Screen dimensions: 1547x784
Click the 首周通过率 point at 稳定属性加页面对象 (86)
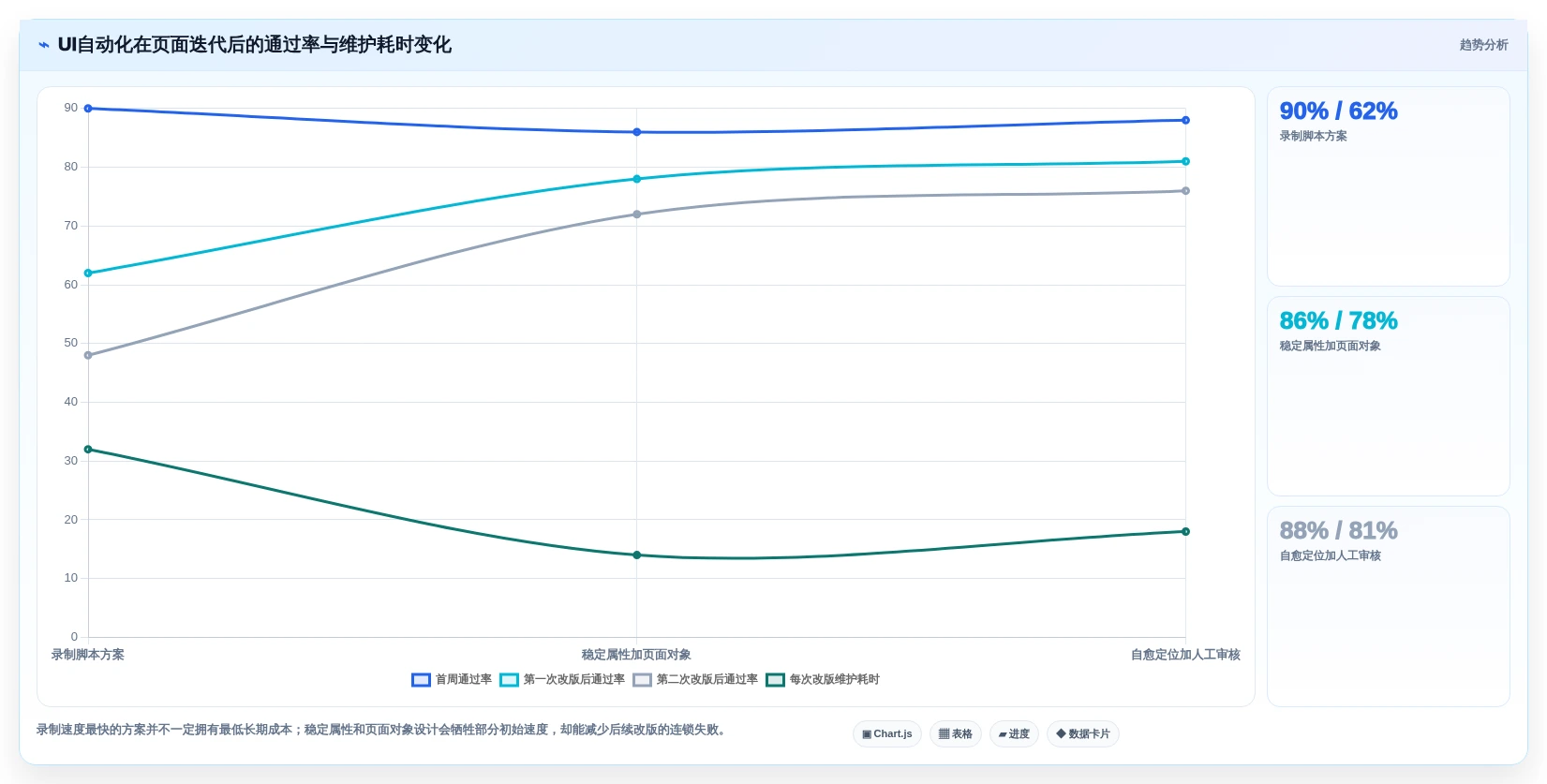[637, 132]
